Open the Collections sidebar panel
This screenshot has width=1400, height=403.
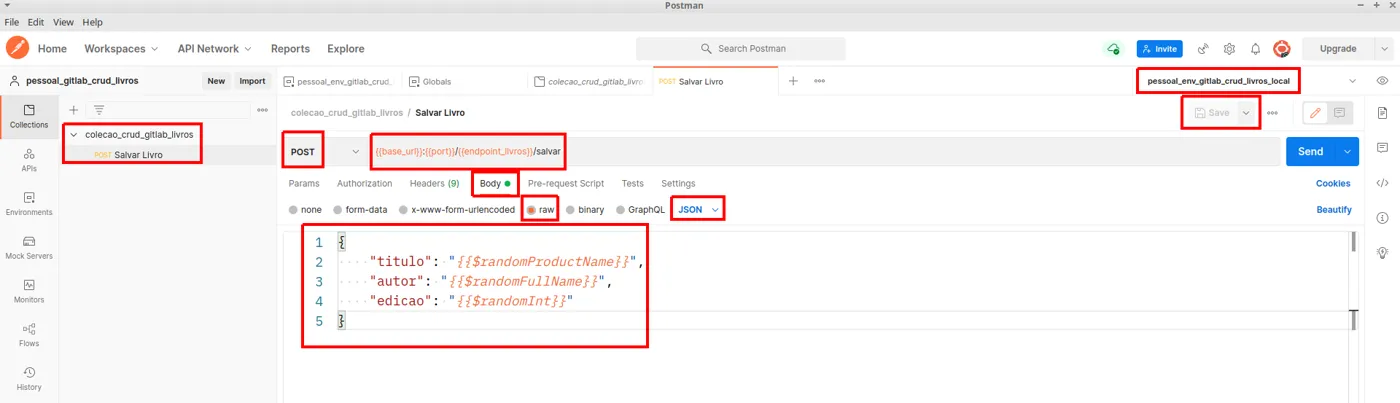coord(29,116)
